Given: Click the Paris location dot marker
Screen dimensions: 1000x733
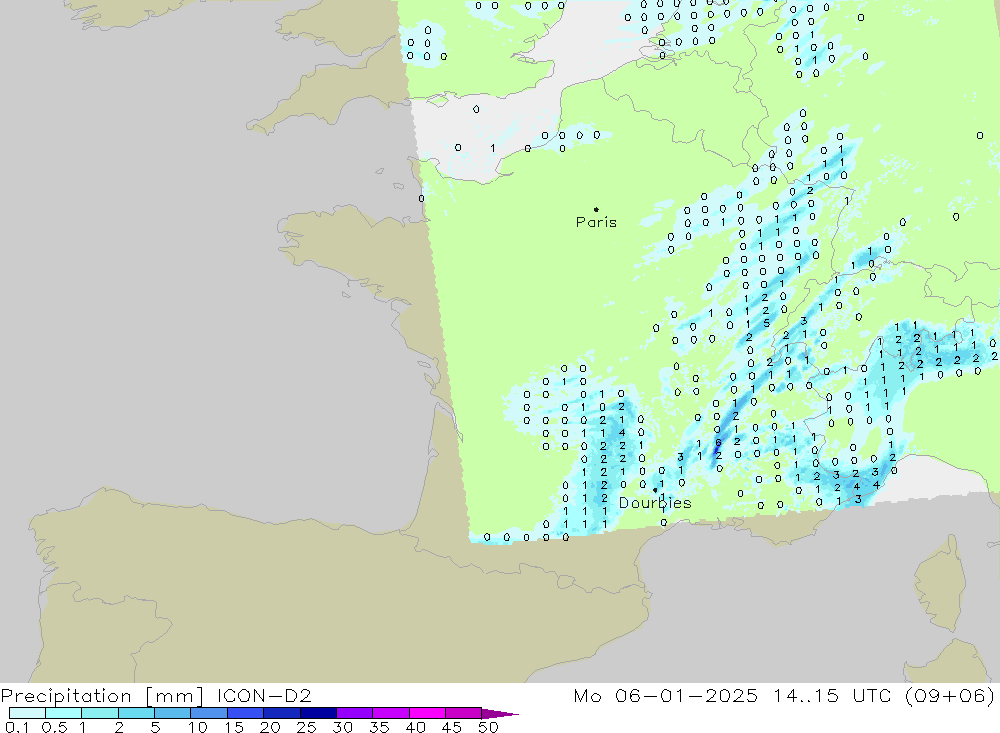Looking at the screenshot, I should point(596,209).
